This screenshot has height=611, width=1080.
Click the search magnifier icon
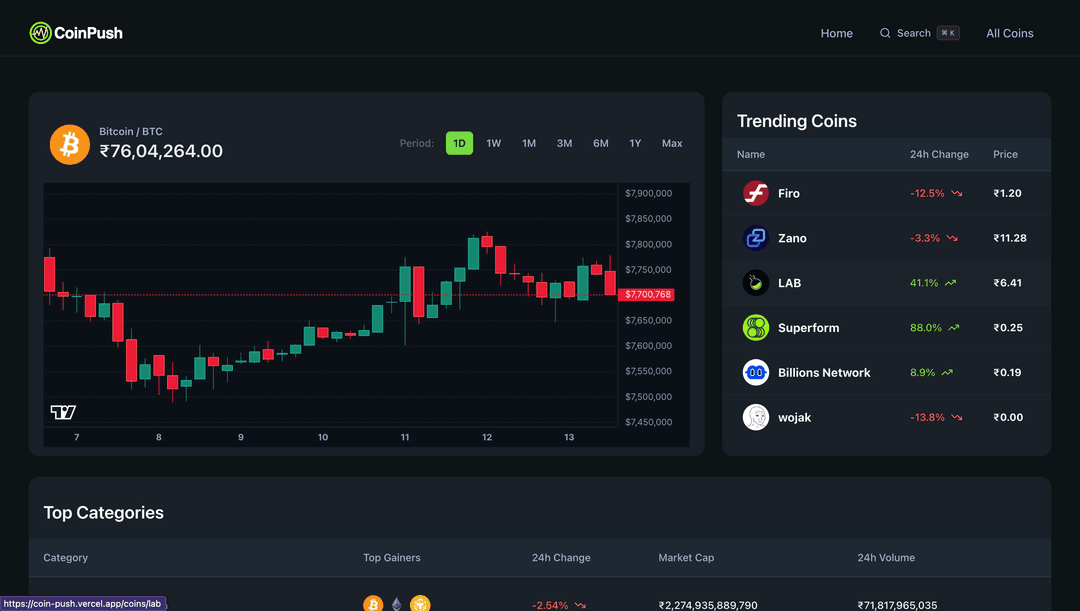(x=885, y=33)
